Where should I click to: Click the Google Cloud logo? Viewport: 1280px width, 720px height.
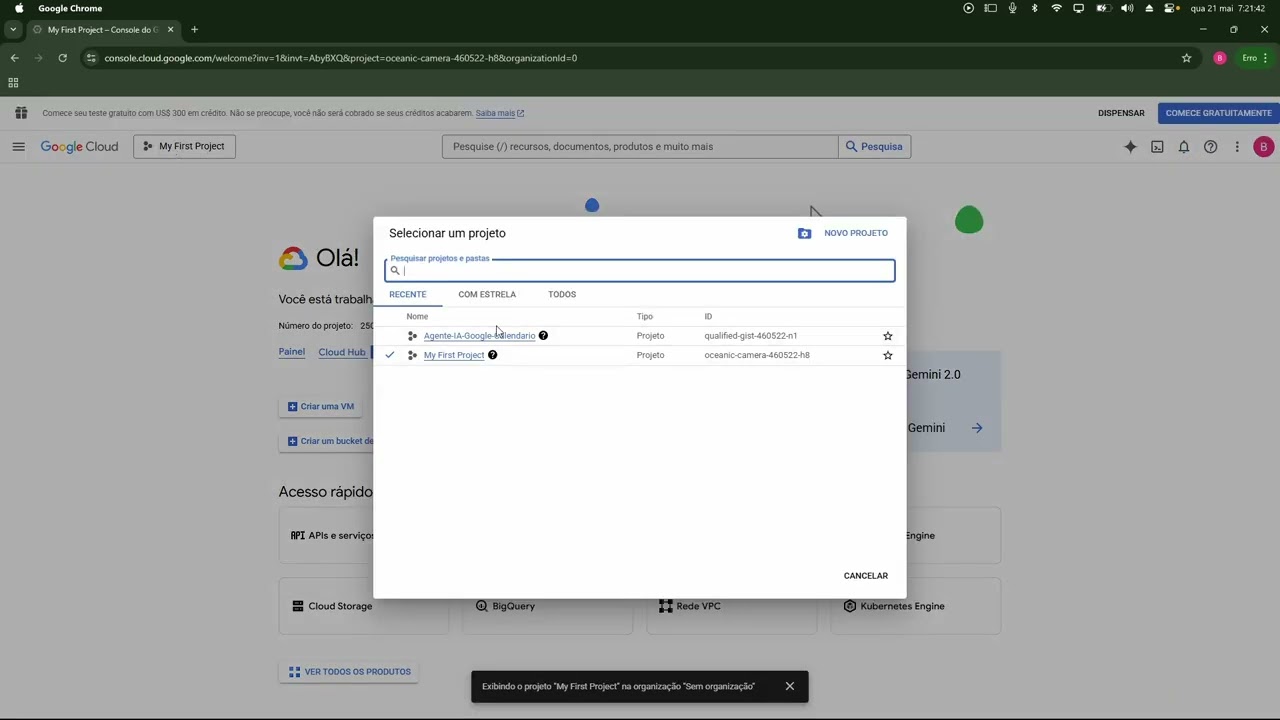[79, 146]
